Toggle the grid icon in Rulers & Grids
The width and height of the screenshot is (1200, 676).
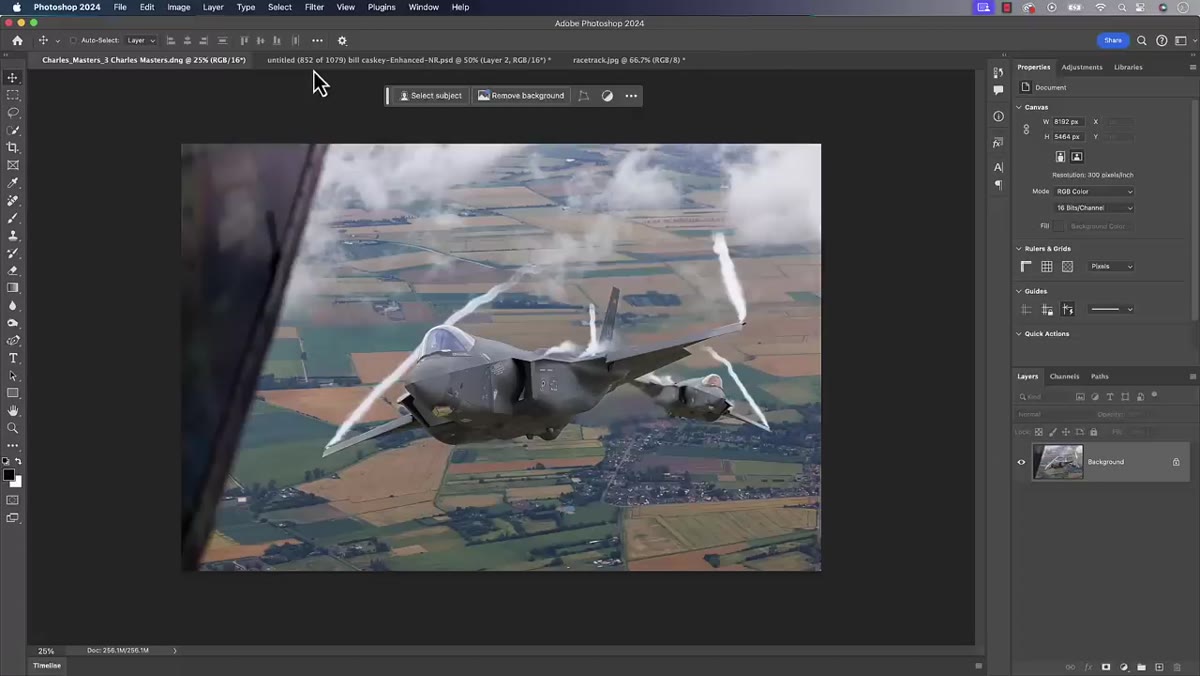click(1046, 267)
